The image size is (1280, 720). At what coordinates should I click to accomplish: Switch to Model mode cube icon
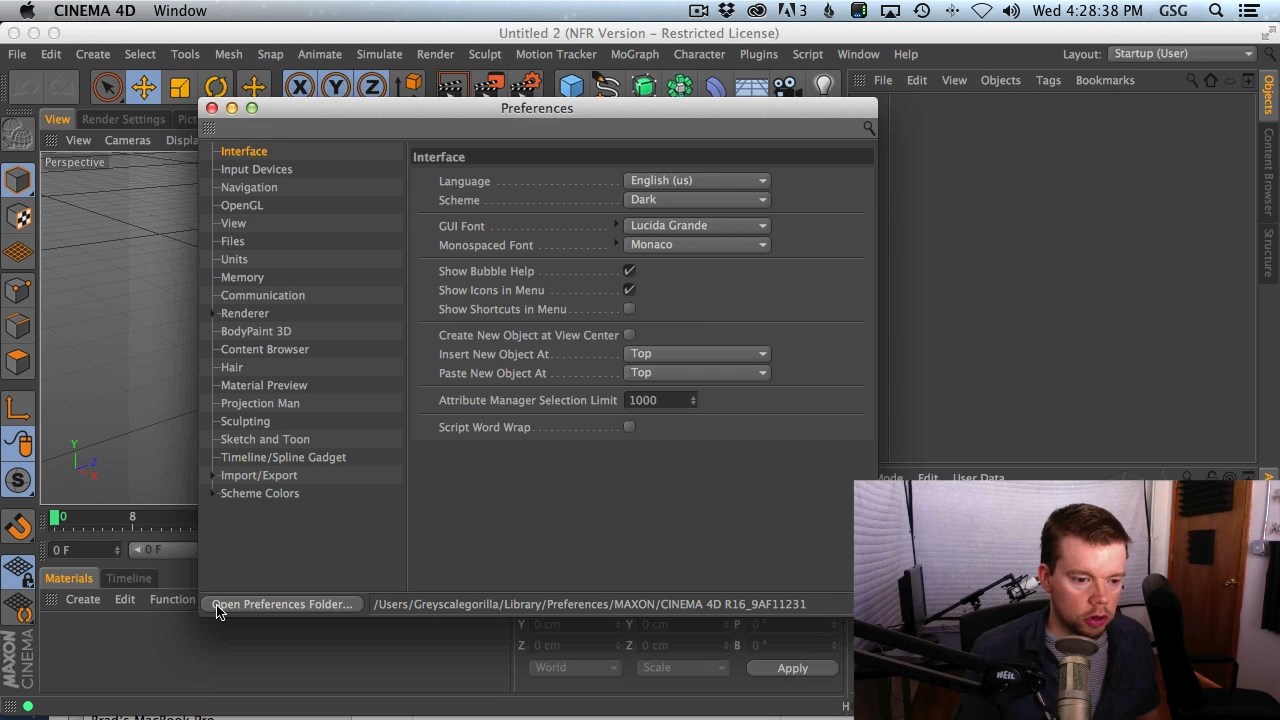(18, 180)
